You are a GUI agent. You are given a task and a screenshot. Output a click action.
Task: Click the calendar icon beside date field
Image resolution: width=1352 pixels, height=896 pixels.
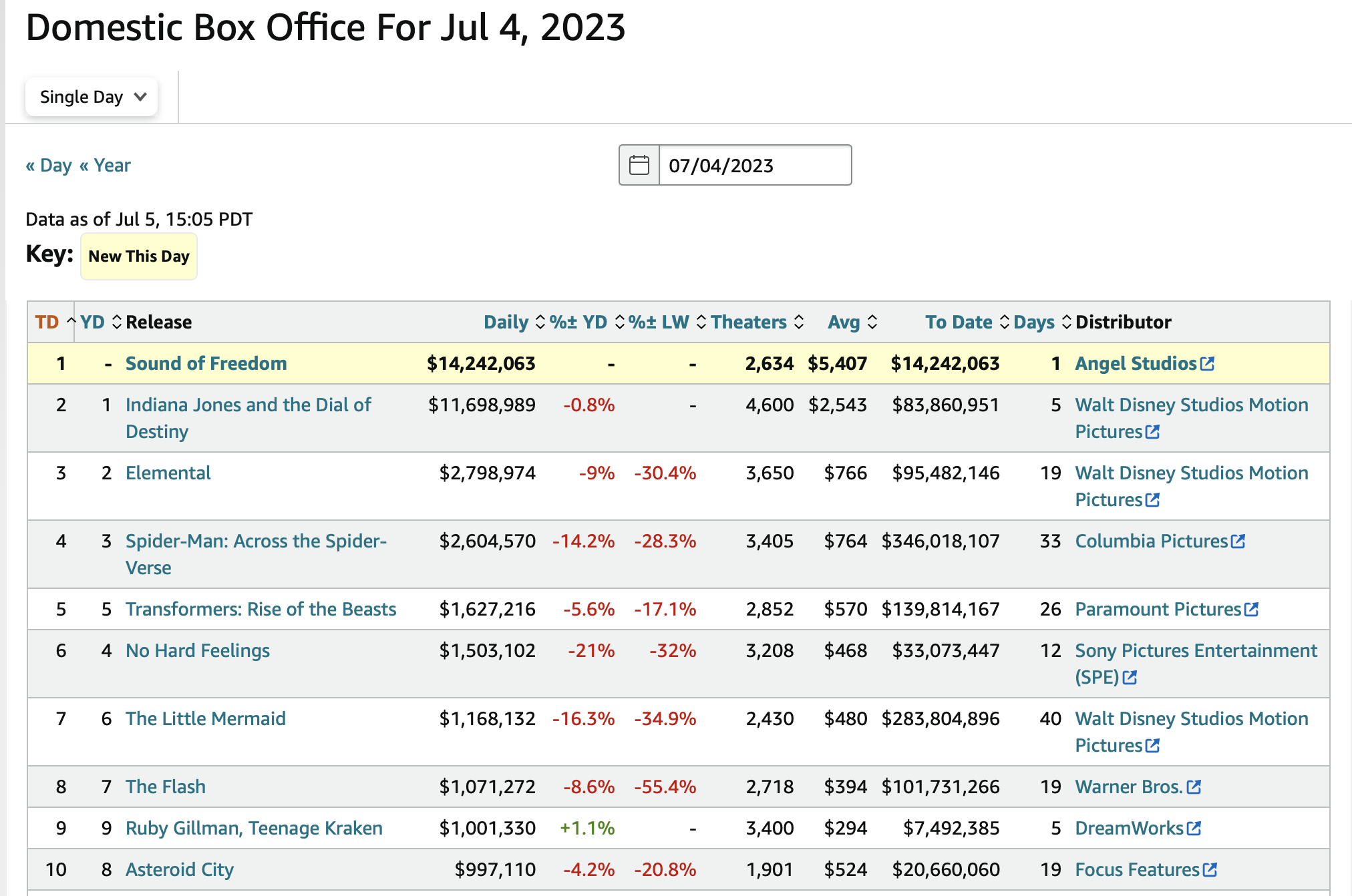coord(639,165)
